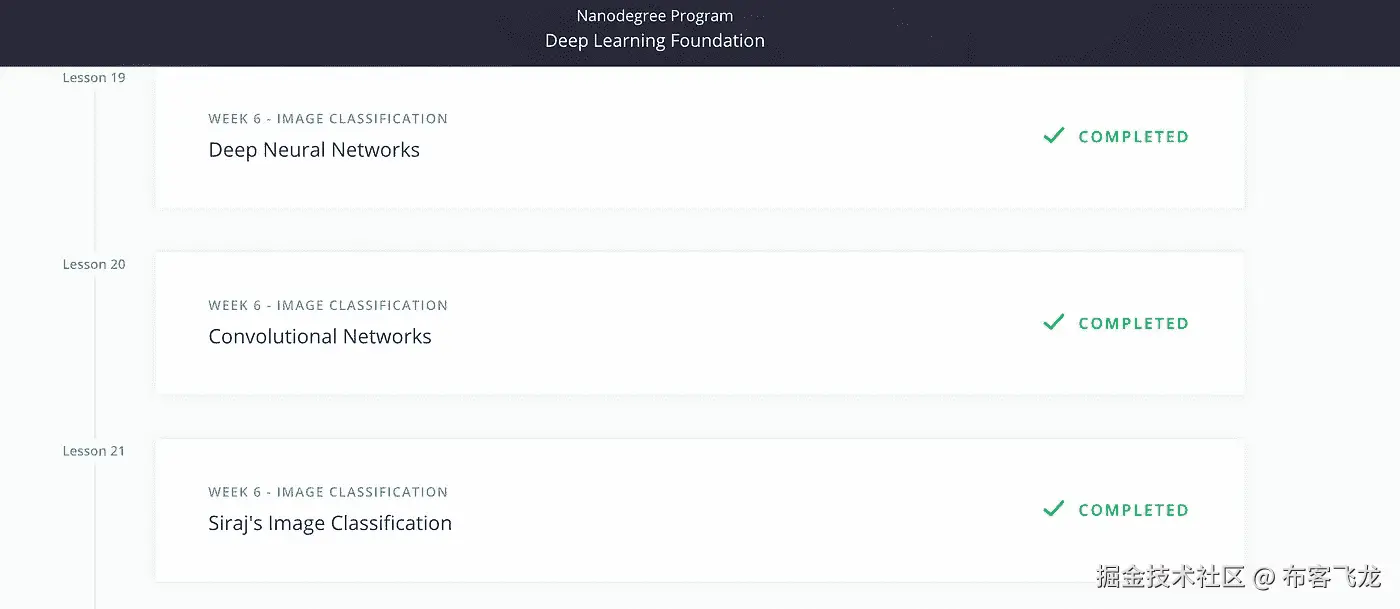Click the green checkmark for Deep Neural Networks
Screen dimensions: 1400x609
(x=1053, y=135)
